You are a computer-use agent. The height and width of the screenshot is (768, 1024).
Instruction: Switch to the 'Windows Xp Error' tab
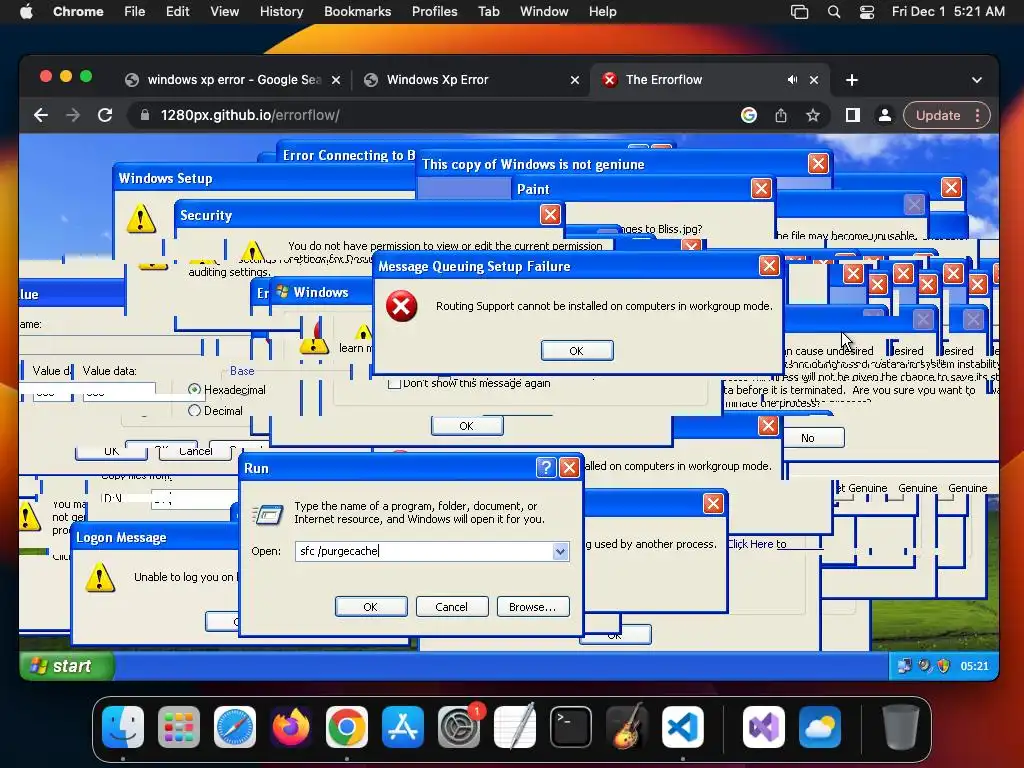coord(470,80)
